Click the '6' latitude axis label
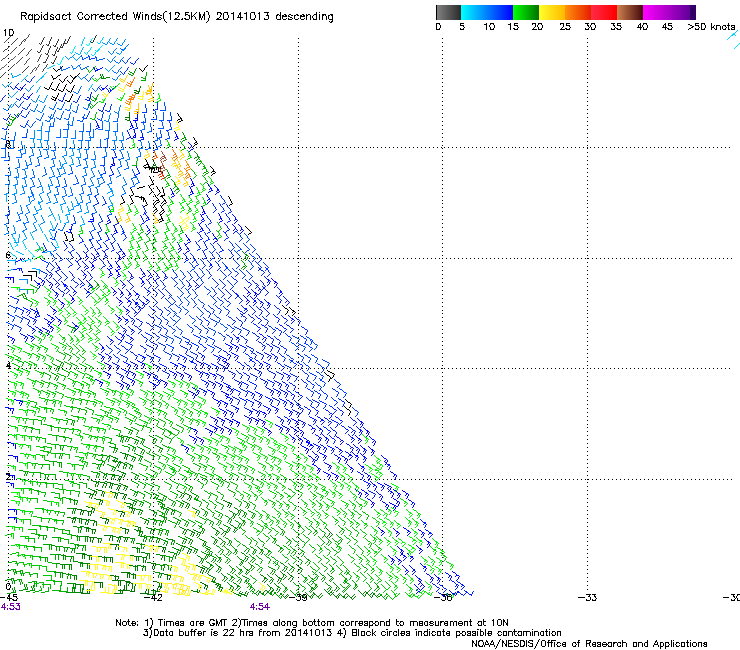 pos(8,255)
